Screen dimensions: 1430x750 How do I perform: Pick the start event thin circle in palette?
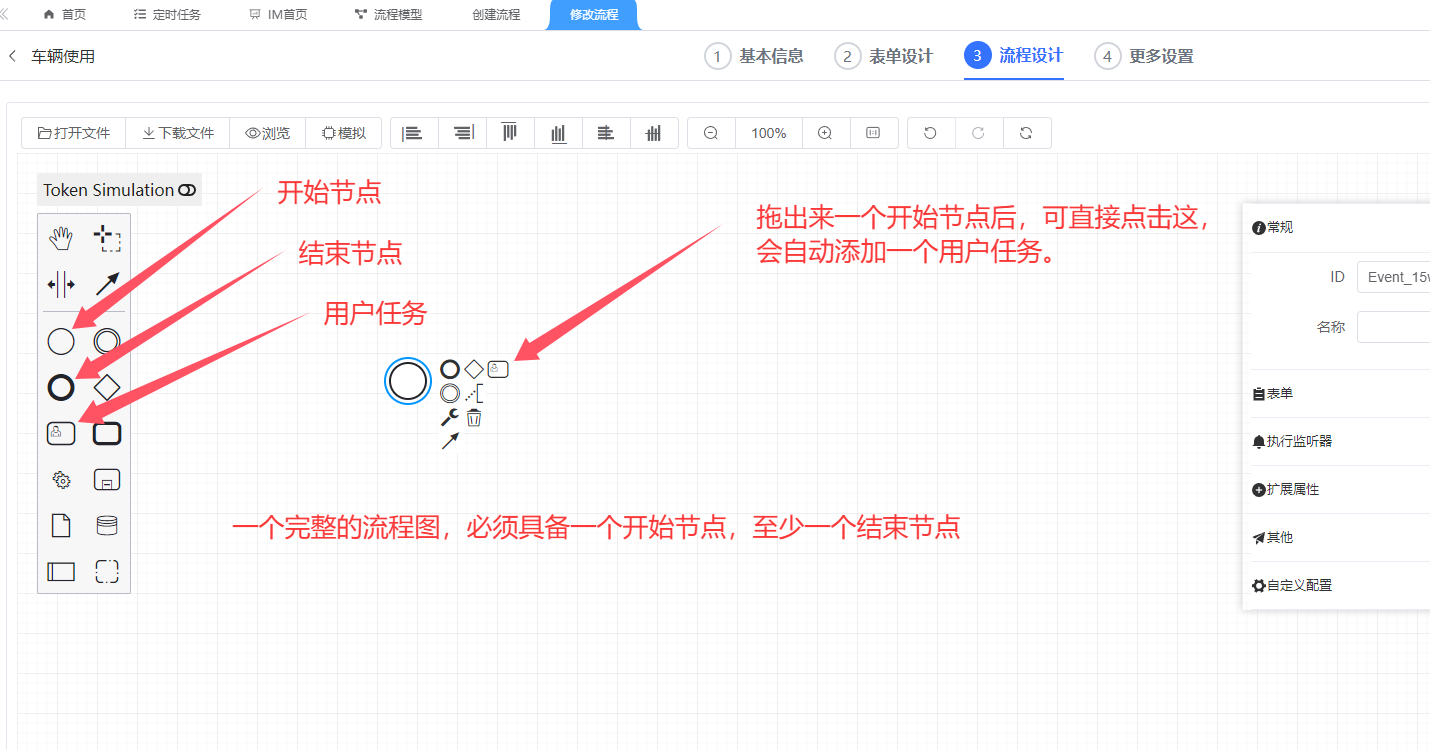[61, 341]
